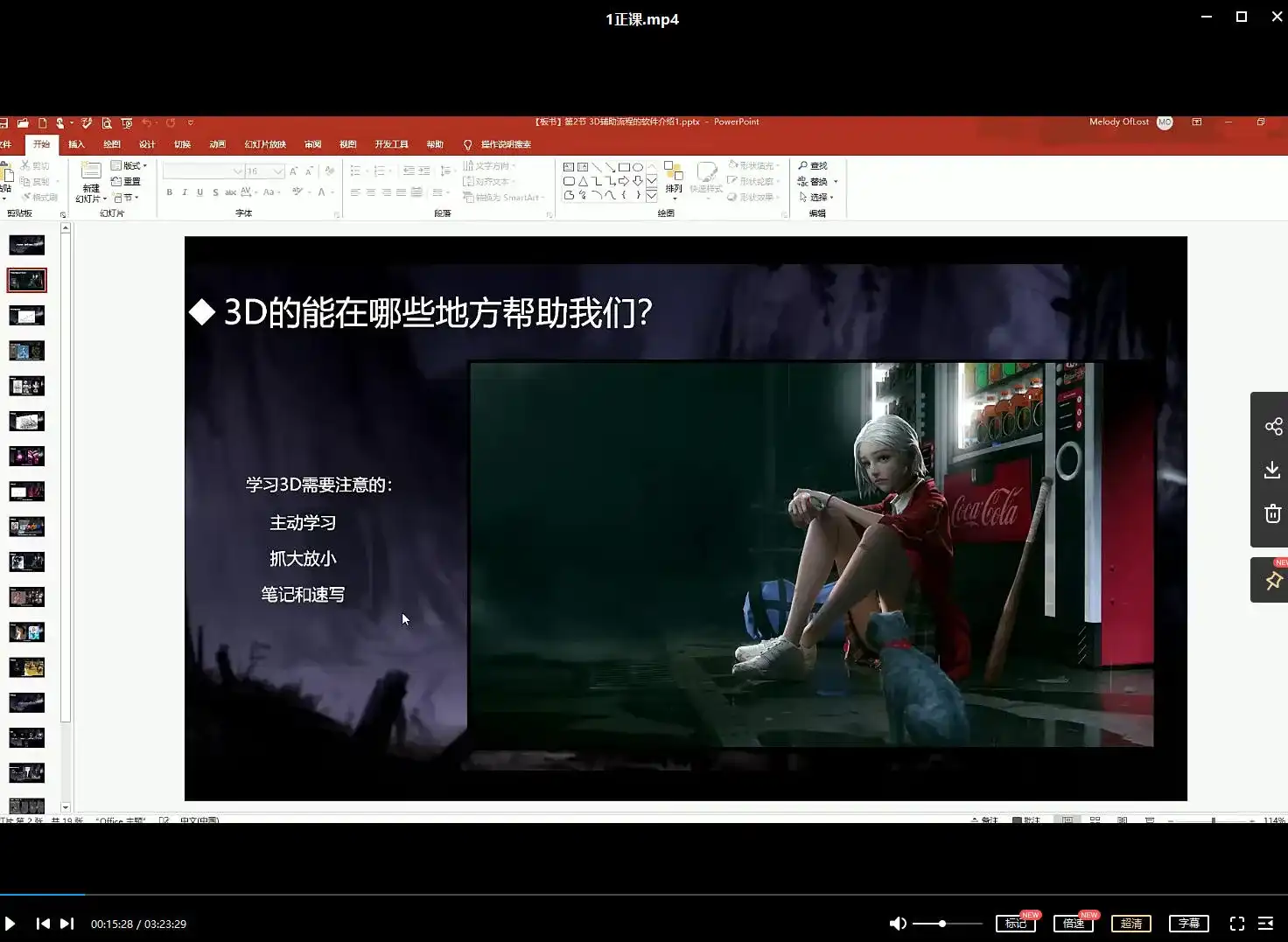This screenshot has height=942, width=1288.
Task: Switch to the Insert (插入) ribbon tab
Action: coord(77,143)
